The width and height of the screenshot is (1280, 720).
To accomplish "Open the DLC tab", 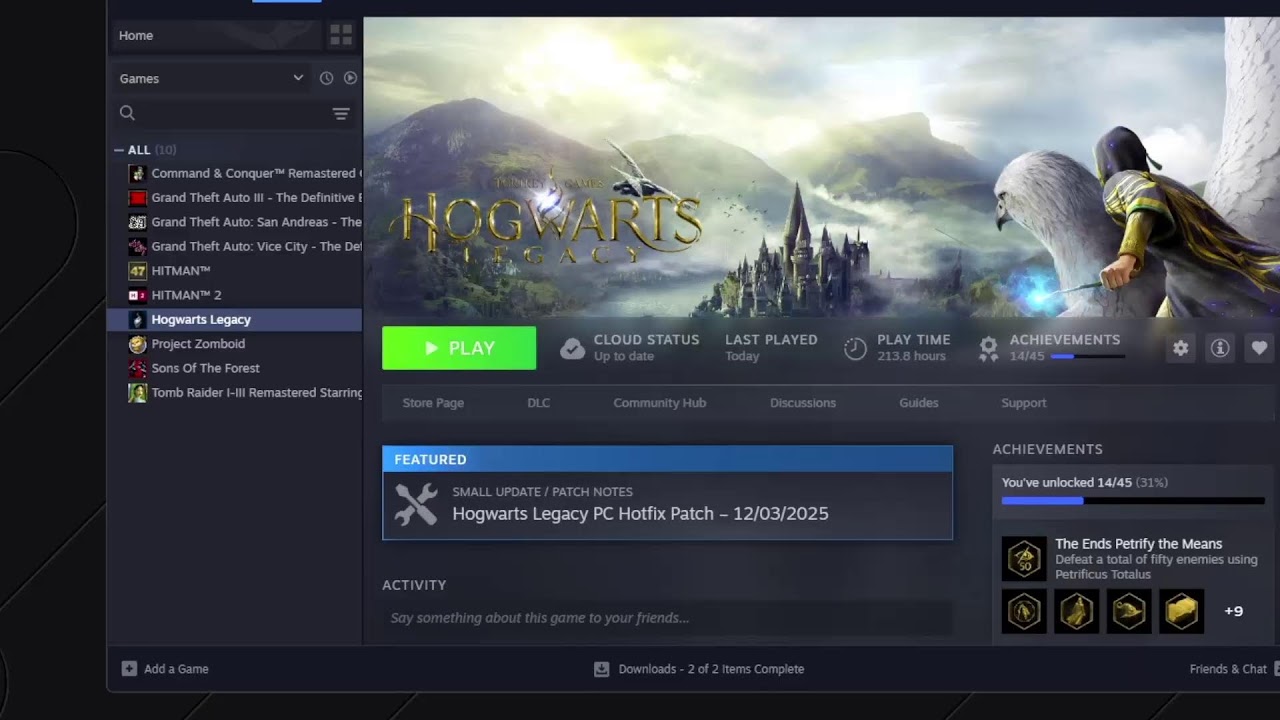I will 539,403.
